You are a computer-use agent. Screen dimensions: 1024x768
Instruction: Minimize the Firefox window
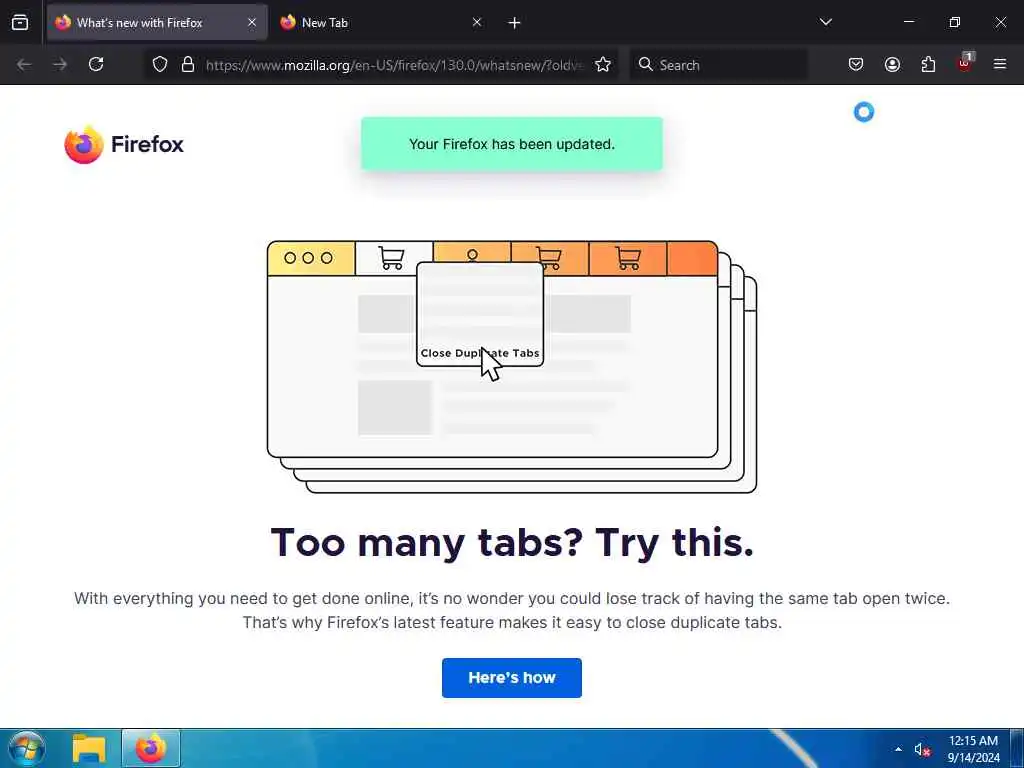point(908,22)
